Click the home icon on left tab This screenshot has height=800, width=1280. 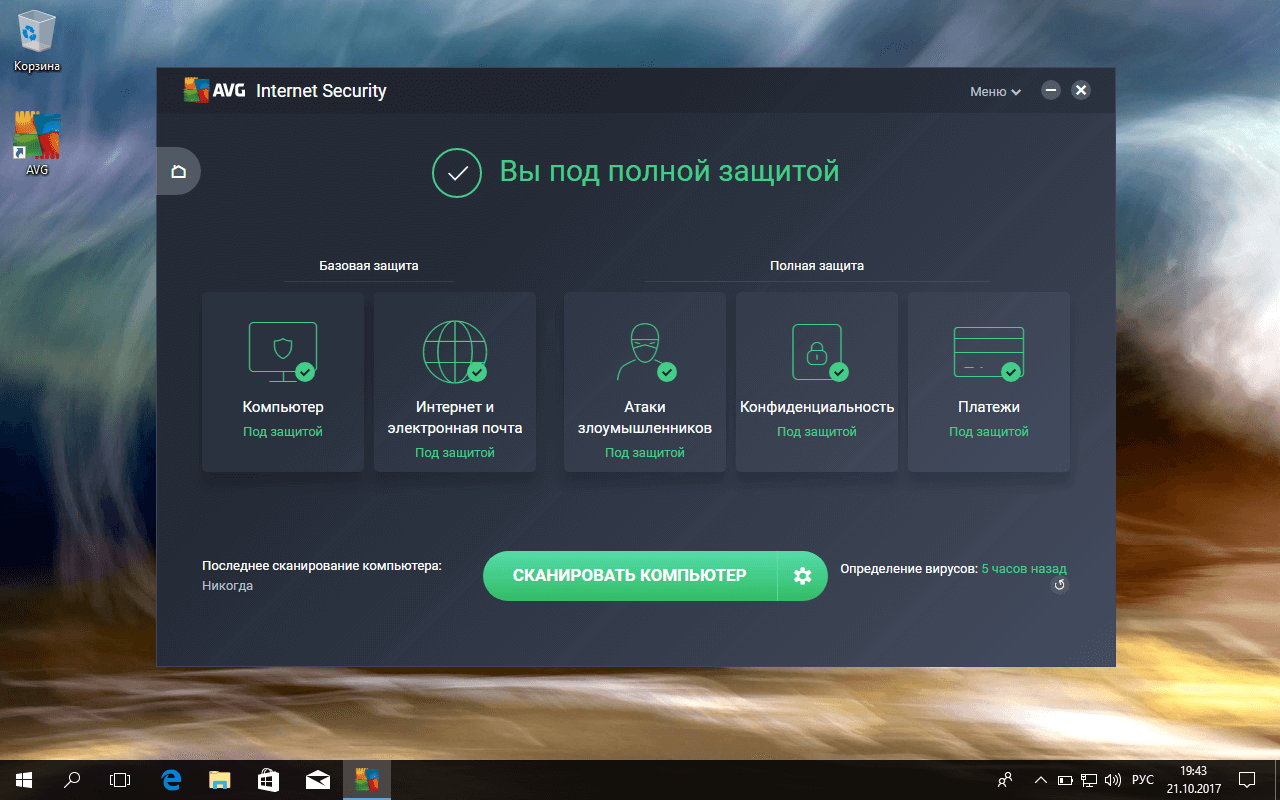click(178, 171)
